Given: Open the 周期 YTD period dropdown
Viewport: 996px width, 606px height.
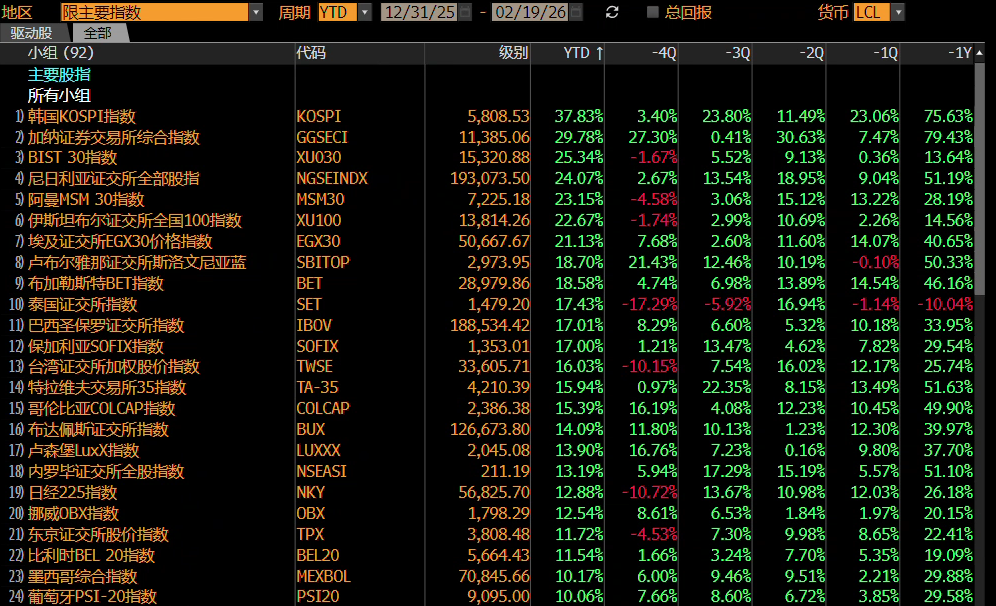Looking at the screenshot, I should pos(365,12).
